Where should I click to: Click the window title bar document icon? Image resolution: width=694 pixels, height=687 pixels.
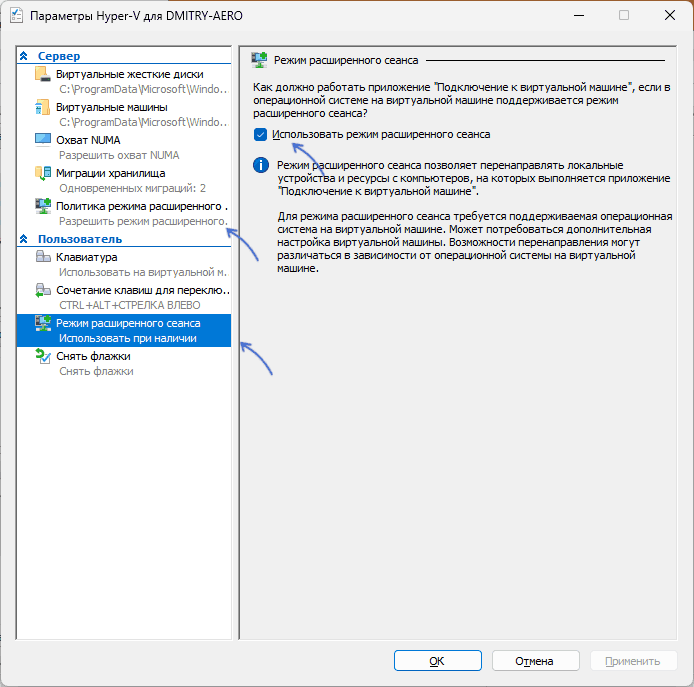coord(16,15)
